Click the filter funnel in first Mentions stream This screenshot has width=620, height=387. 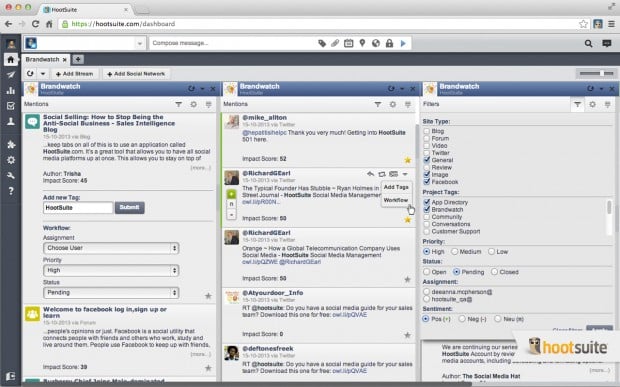179,104
